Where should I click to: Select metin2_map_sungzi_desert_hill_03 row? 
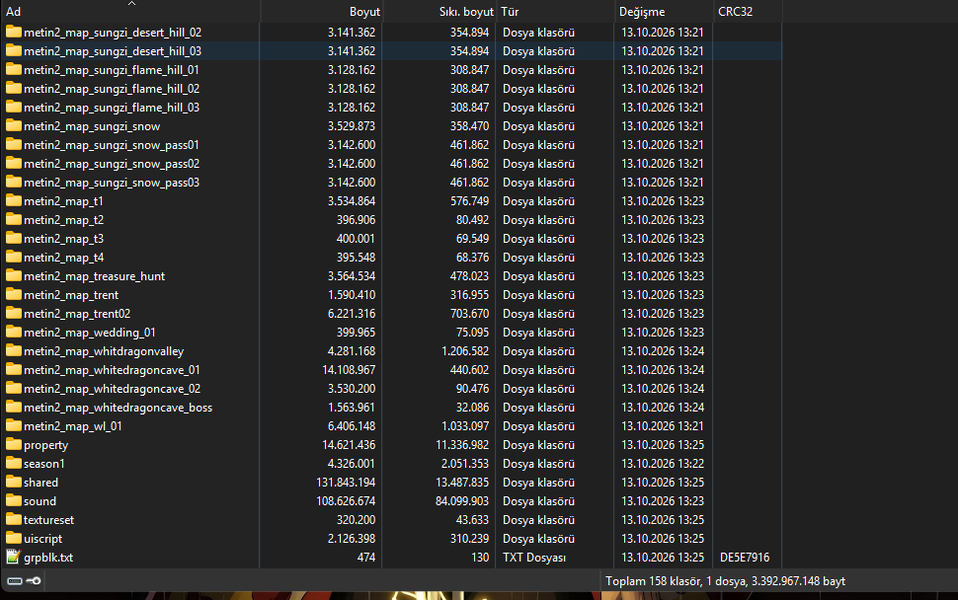coord(391,51)
